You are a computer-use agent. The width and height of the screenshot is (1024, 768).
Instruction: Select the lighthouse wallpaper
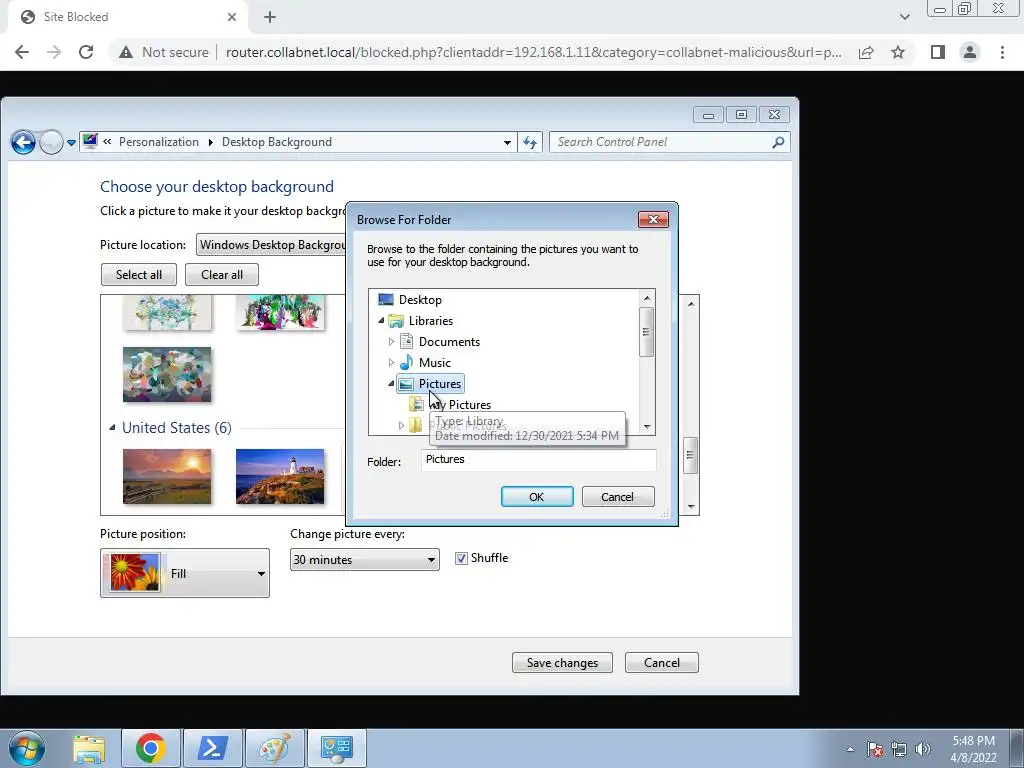point(280,476)
